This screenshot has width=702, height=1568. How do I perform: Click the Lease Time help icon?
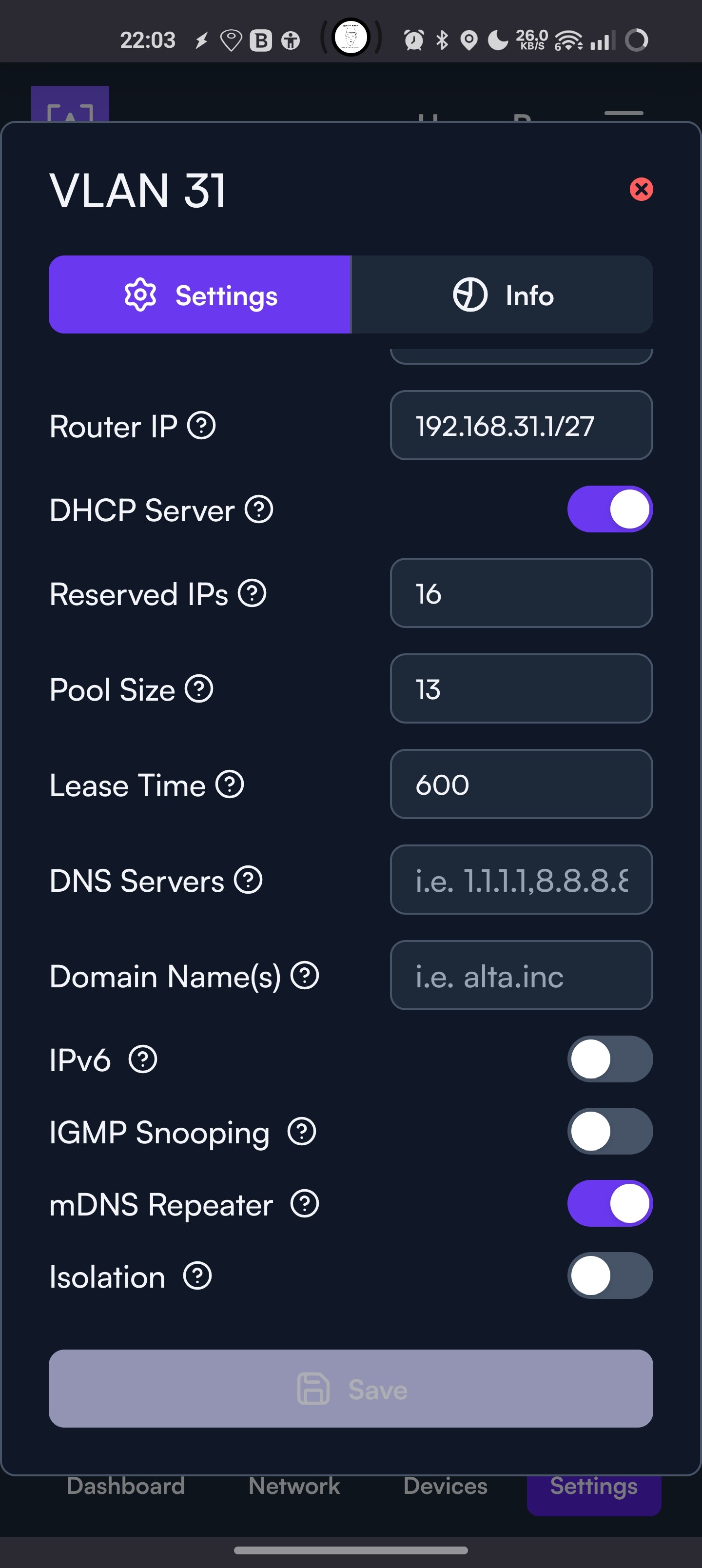[230, 784]
